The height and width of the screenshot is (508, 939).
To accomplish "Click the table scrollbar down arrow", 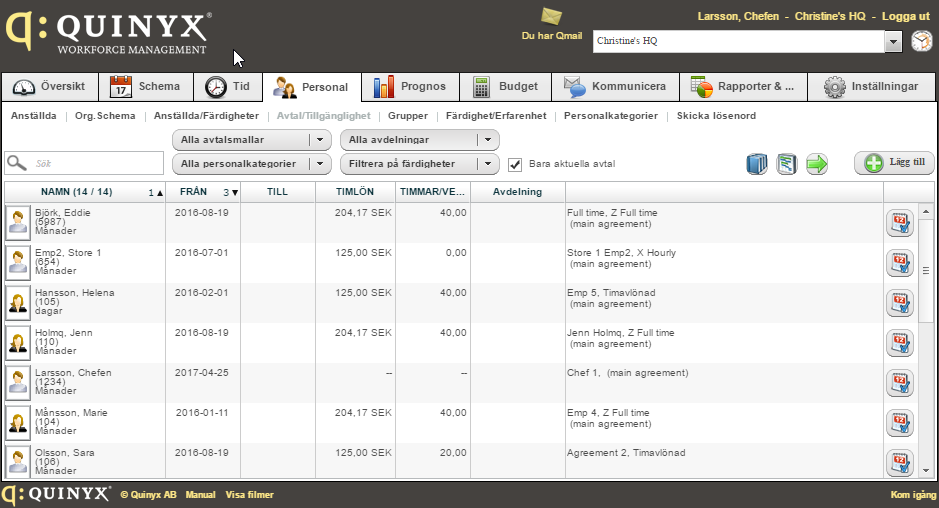I will [x=926, y=471].
